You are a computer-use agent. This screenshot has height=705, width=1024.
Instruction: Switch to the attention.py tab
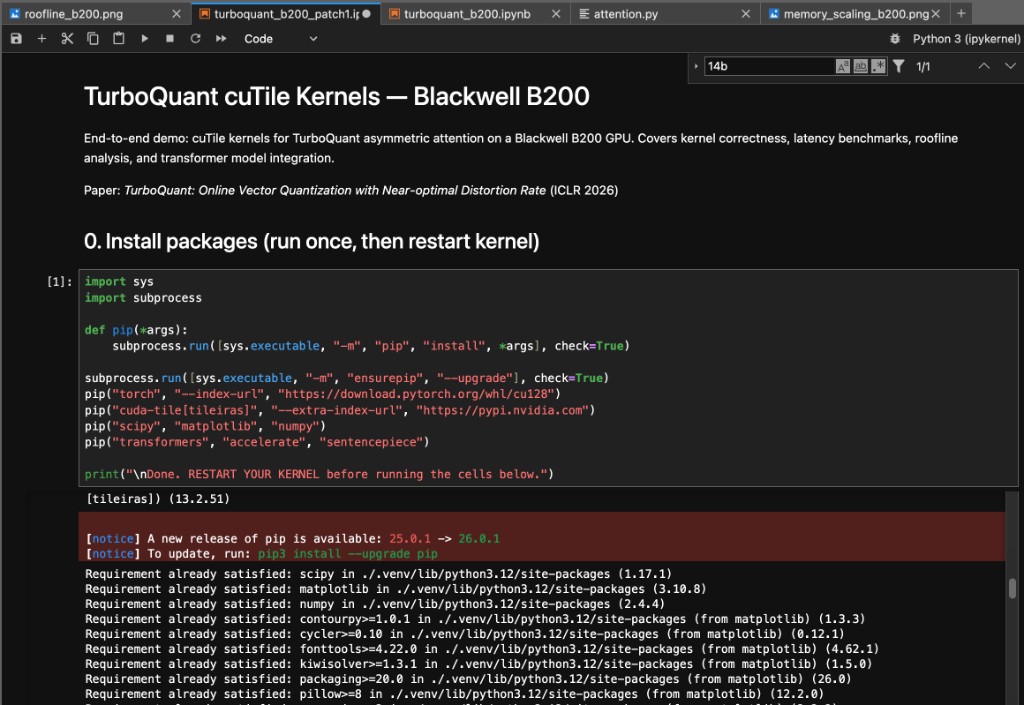pos(625,14)
